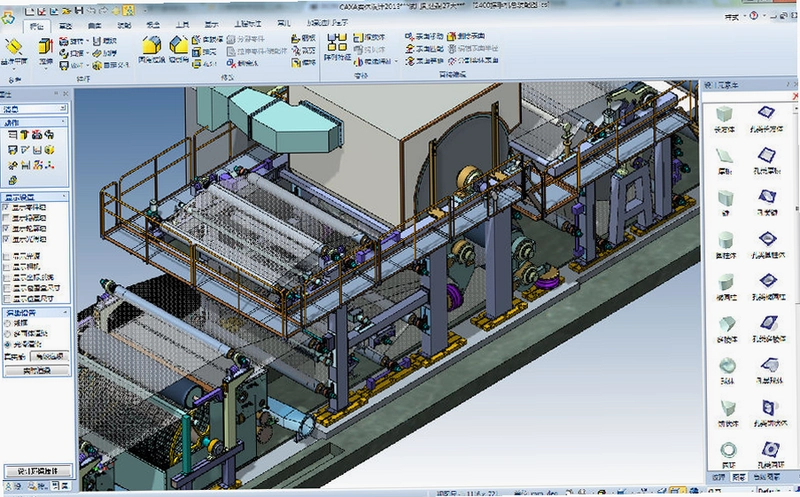Switch to the 钣金 (Sheet Metal) ribbon tab
The height and width of the screenshot is (497, 800).
[153, 24]
